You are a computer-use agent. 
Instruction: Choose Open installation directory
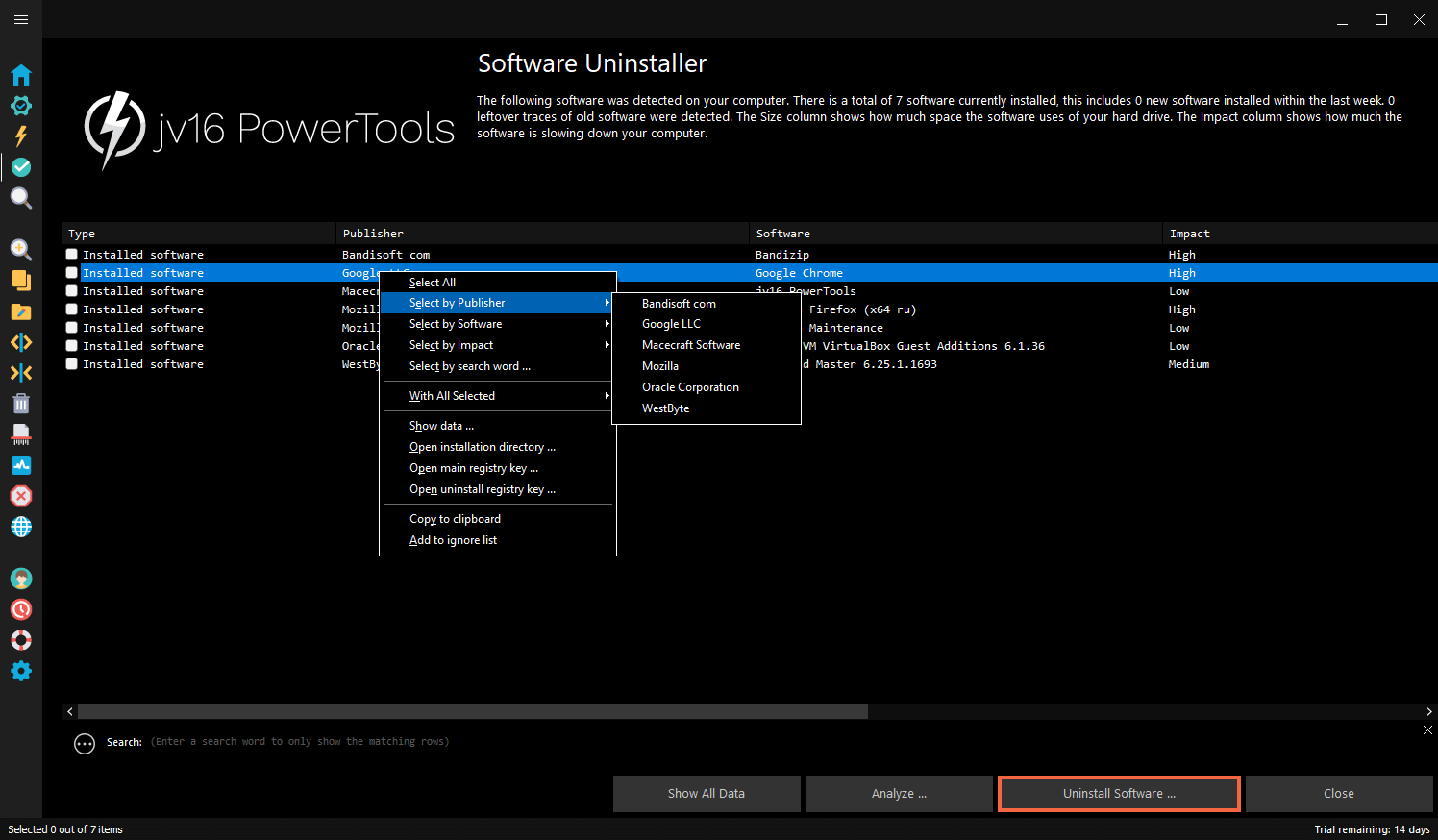coord(497,447)
